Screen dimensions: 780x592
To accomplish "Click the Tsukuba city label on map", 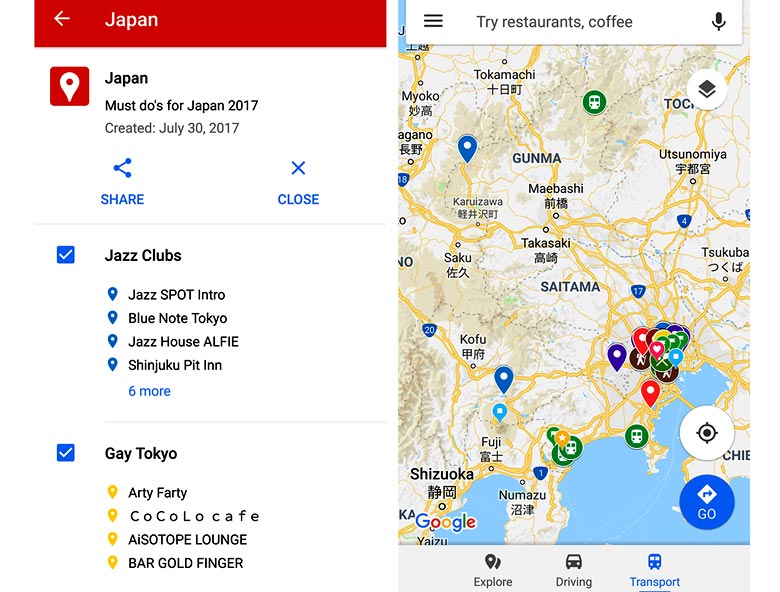I will (725, 259).
